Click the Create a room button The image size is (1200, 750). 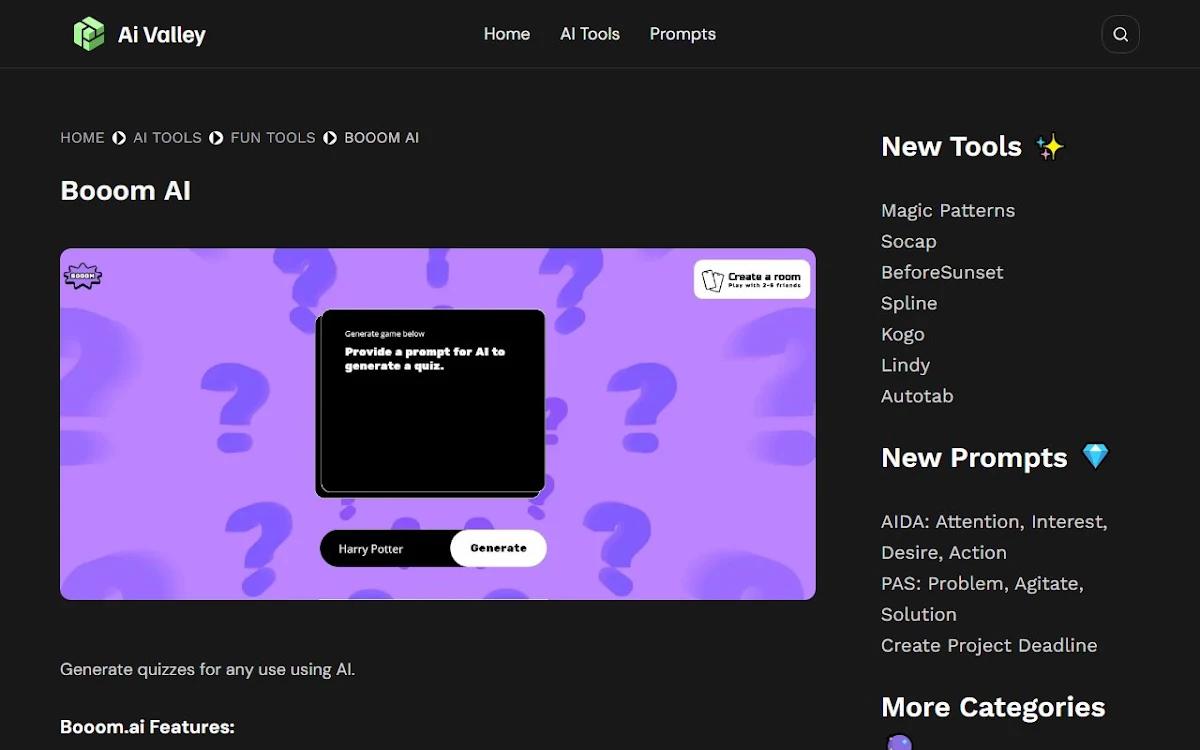point(752,280)
